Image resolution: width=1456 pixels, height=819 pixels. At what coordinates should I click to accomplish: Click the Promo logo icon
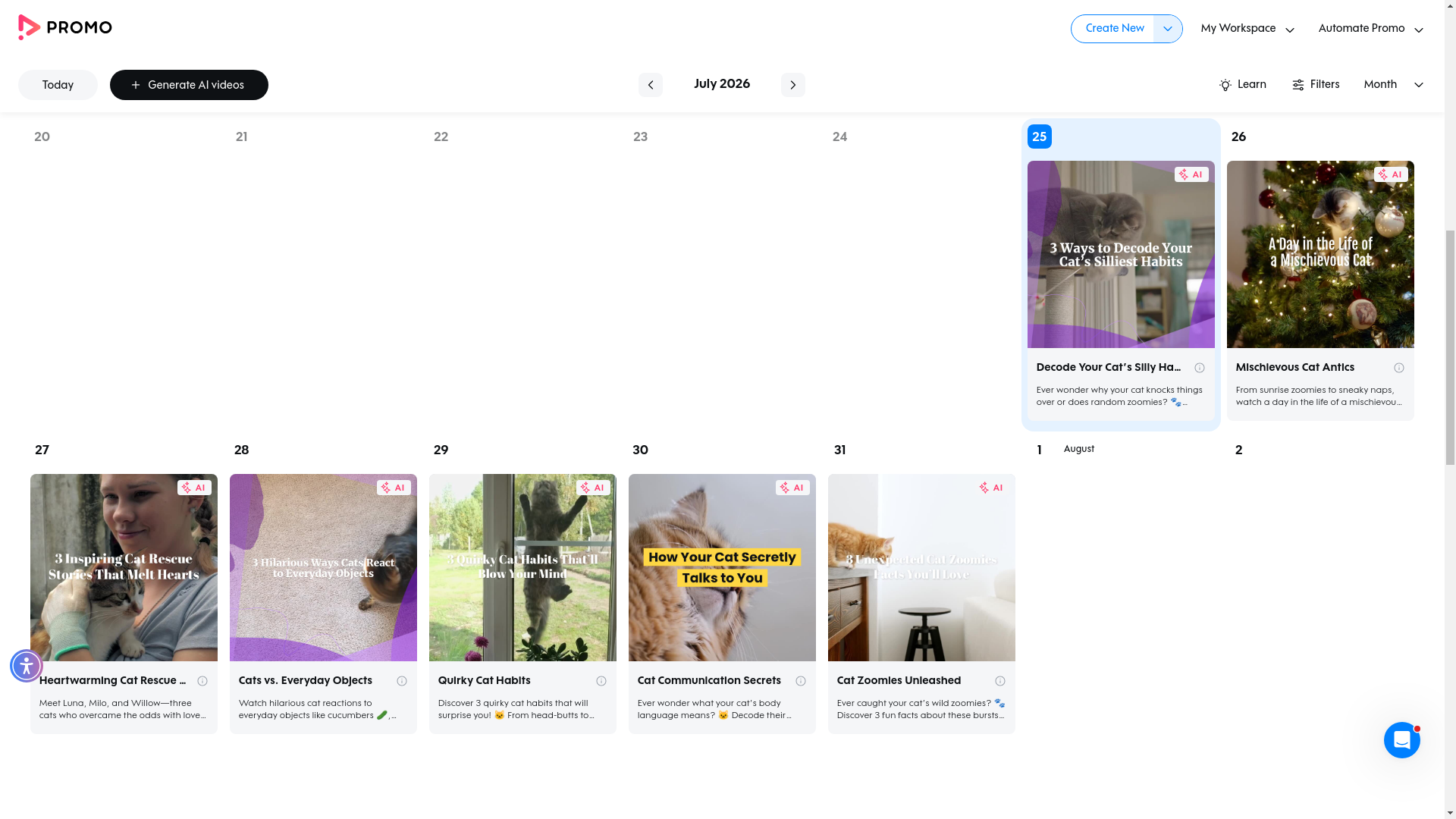[x=29, y=27]
